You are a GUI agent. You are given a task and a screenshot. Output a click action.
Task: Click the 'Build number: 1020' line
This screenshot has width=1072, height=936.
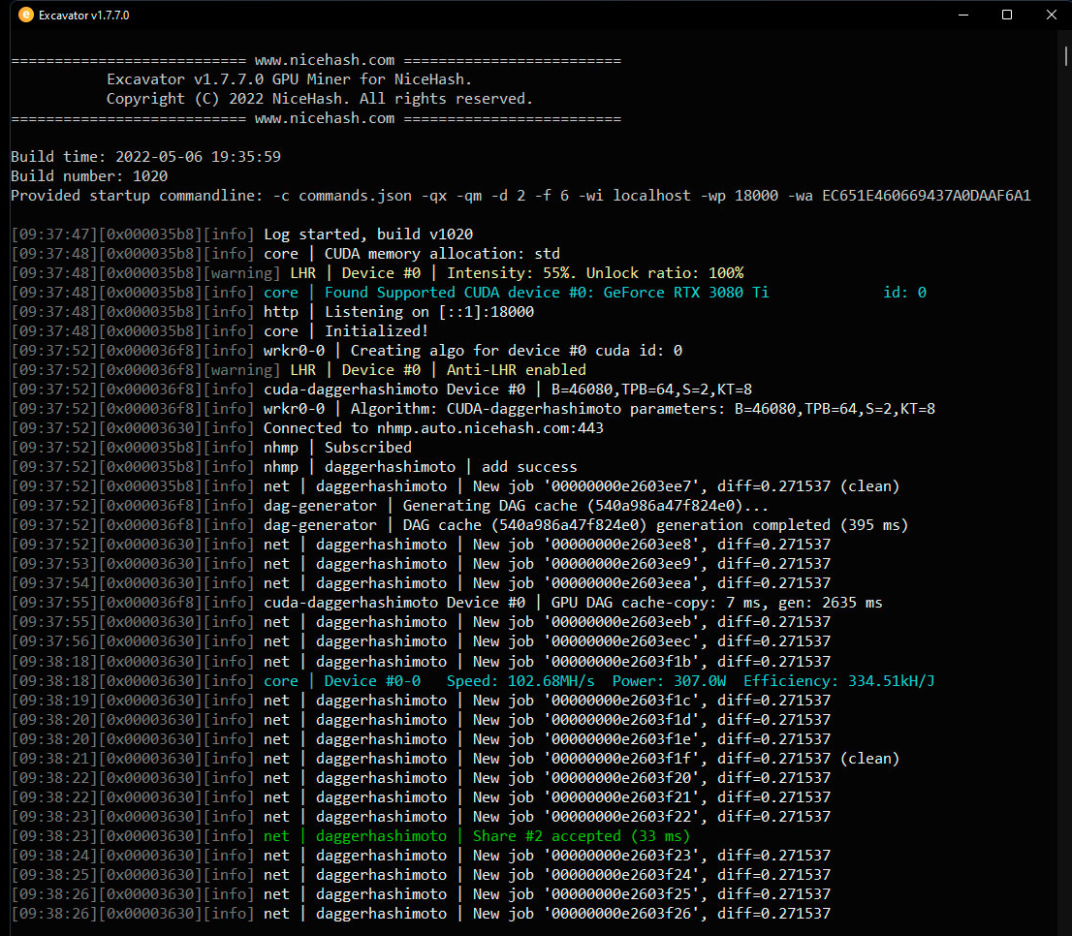pyautogui.click(x=89, y=176)
